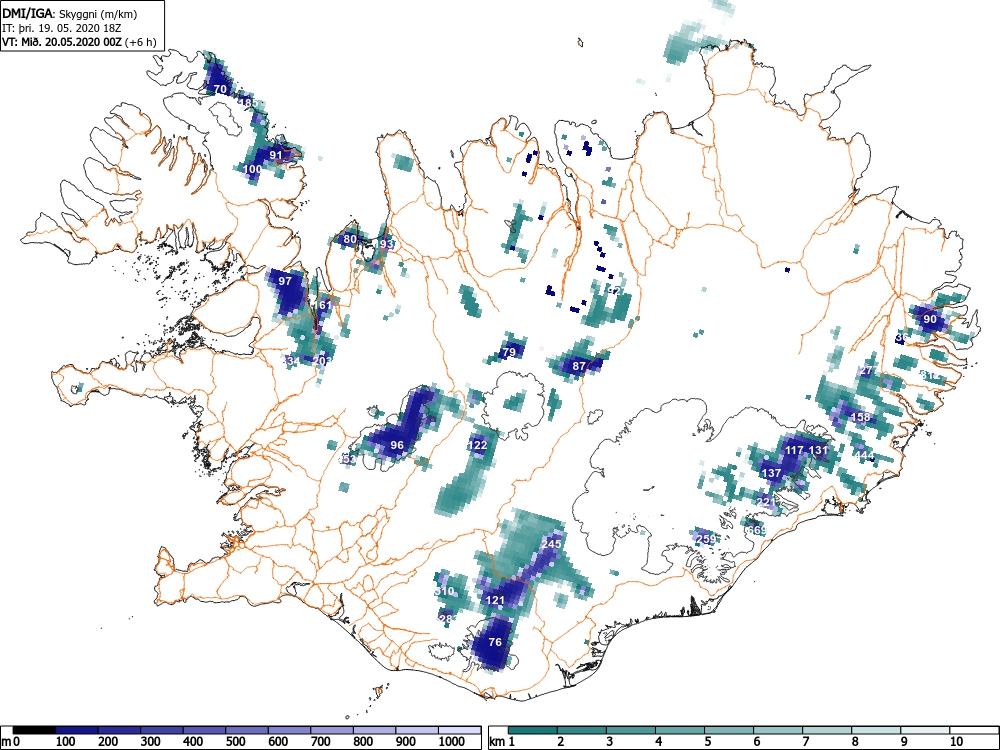Click the map value 91
1000x750 pixels.
pyautogui.click(x=276, y=154)
